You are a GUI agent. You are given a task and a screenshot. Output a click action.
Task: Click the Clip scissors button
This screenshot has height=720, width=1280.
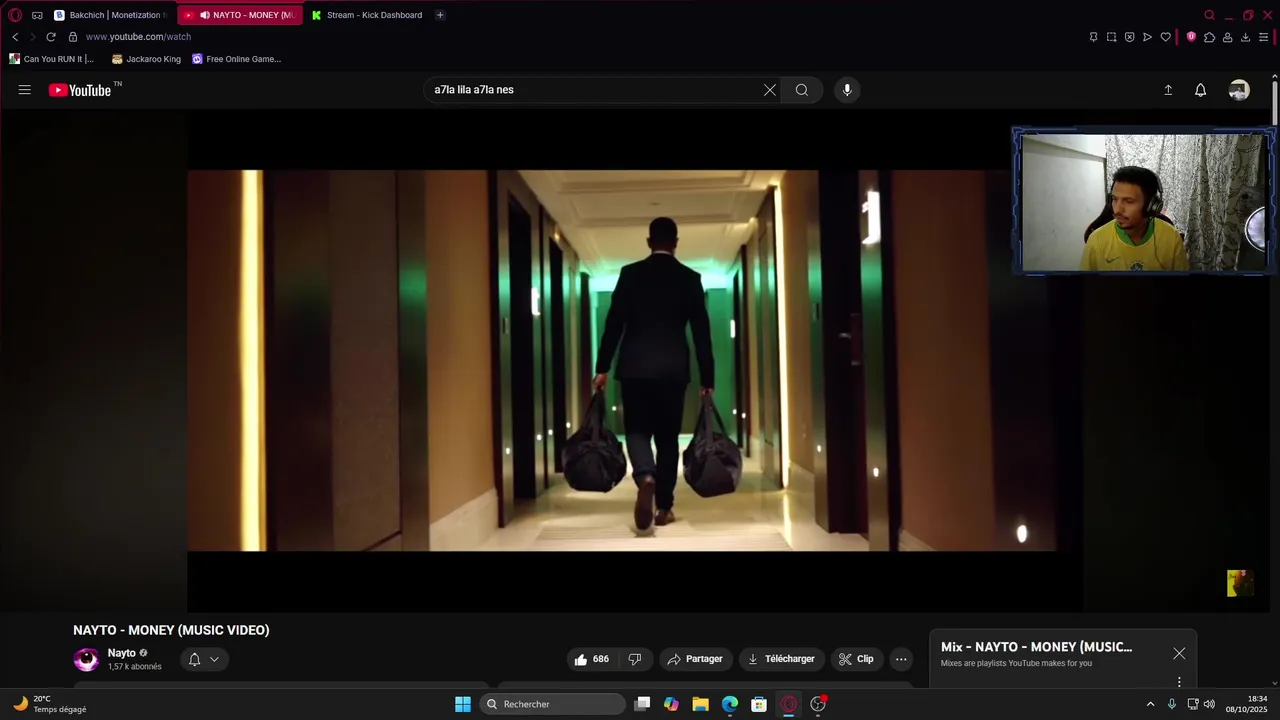(856, 659)
